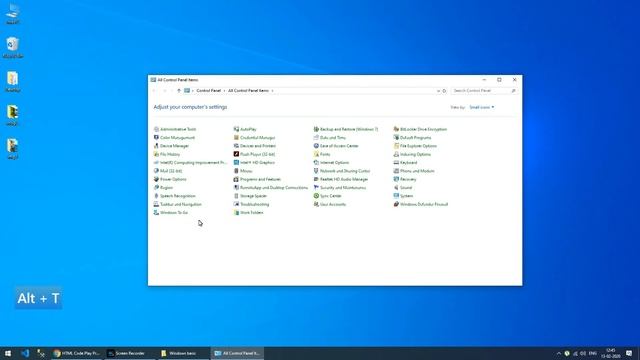Switch to Windows basic taskbar window
Screen dimensions: 640x360
coord(183,353)
